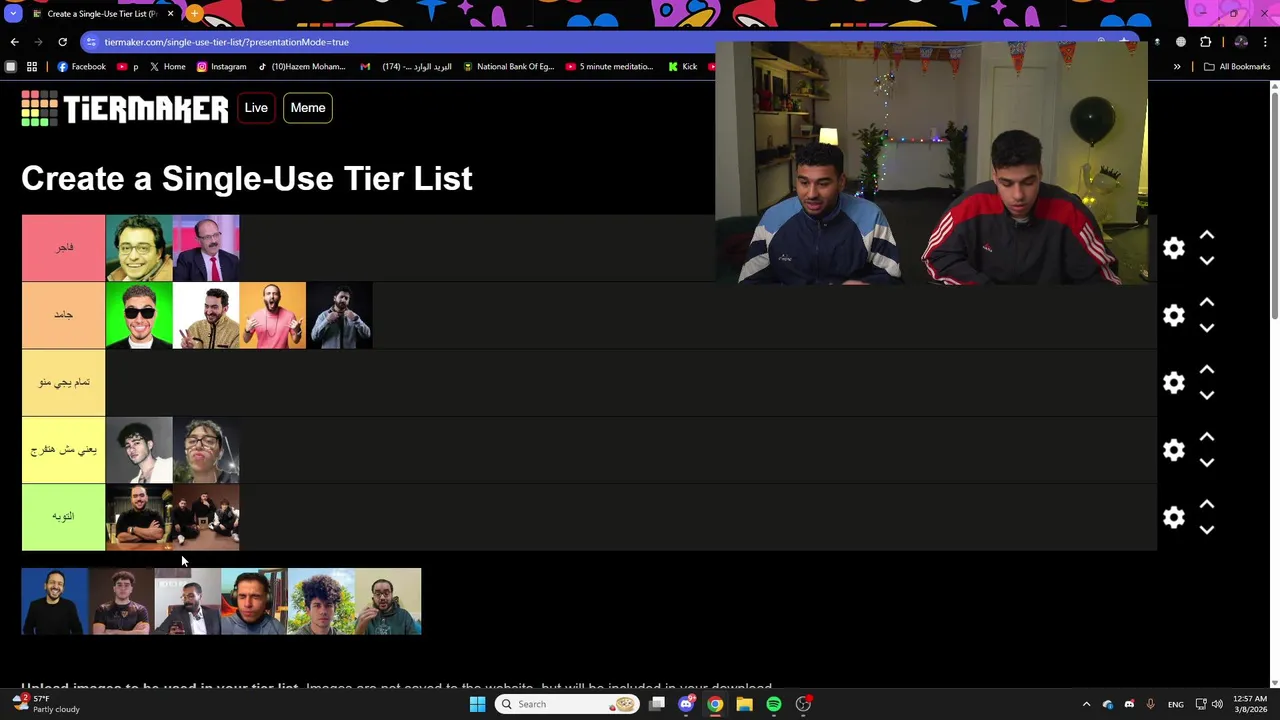
Task: Move the bright yellow fourth tier up
Action: point(1207,437)
